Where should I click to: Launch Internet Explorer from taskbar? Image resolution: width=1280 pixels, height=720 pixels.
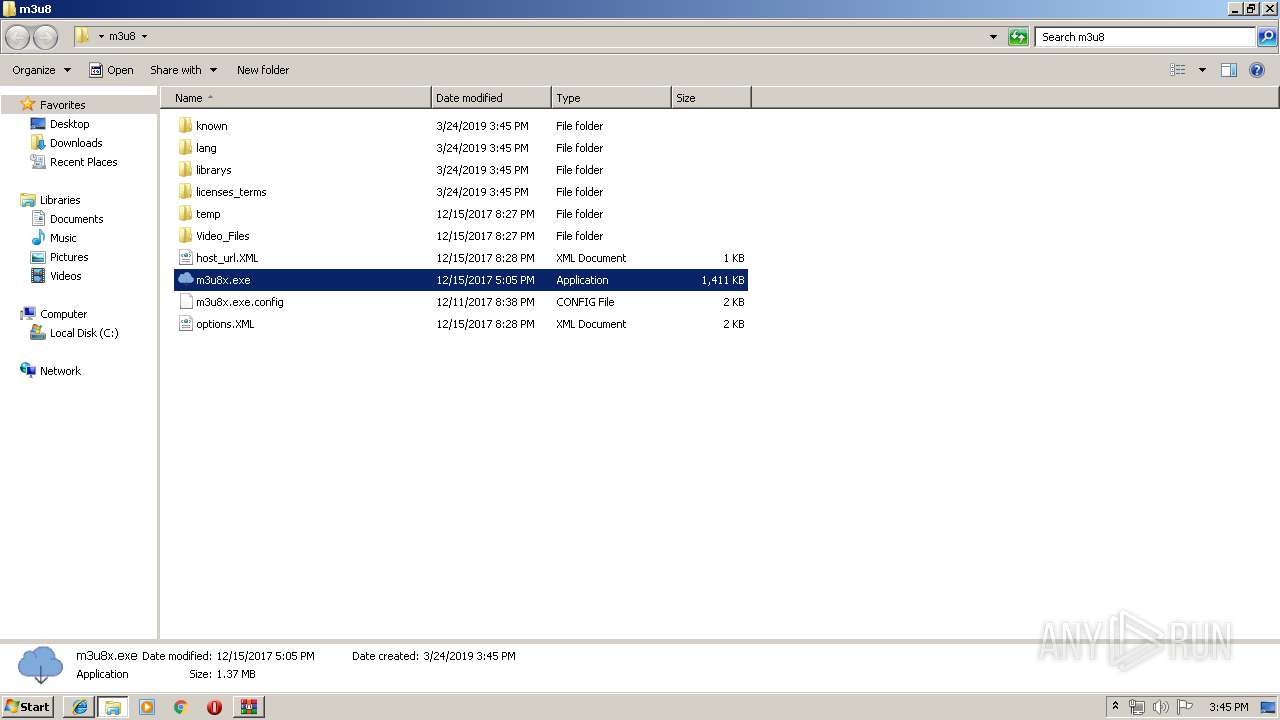coord(80,707)
